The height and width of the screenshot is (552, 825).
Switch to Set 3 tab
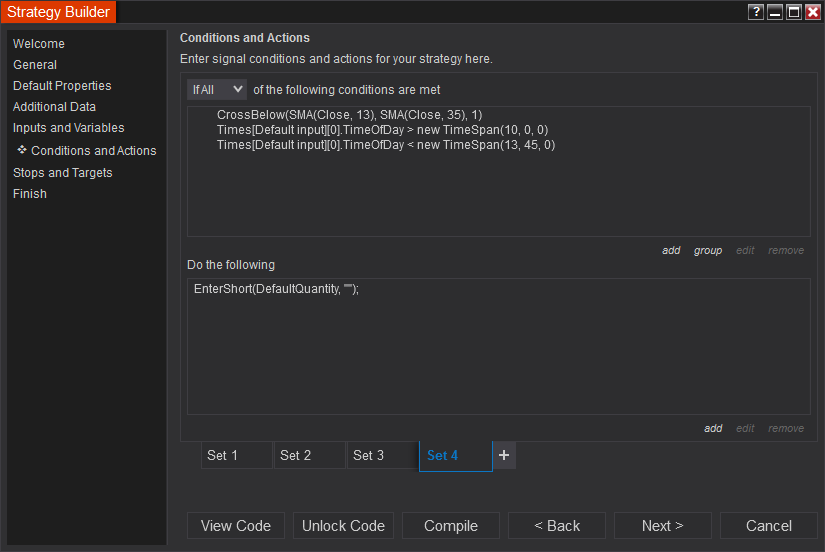coord(383,455)
